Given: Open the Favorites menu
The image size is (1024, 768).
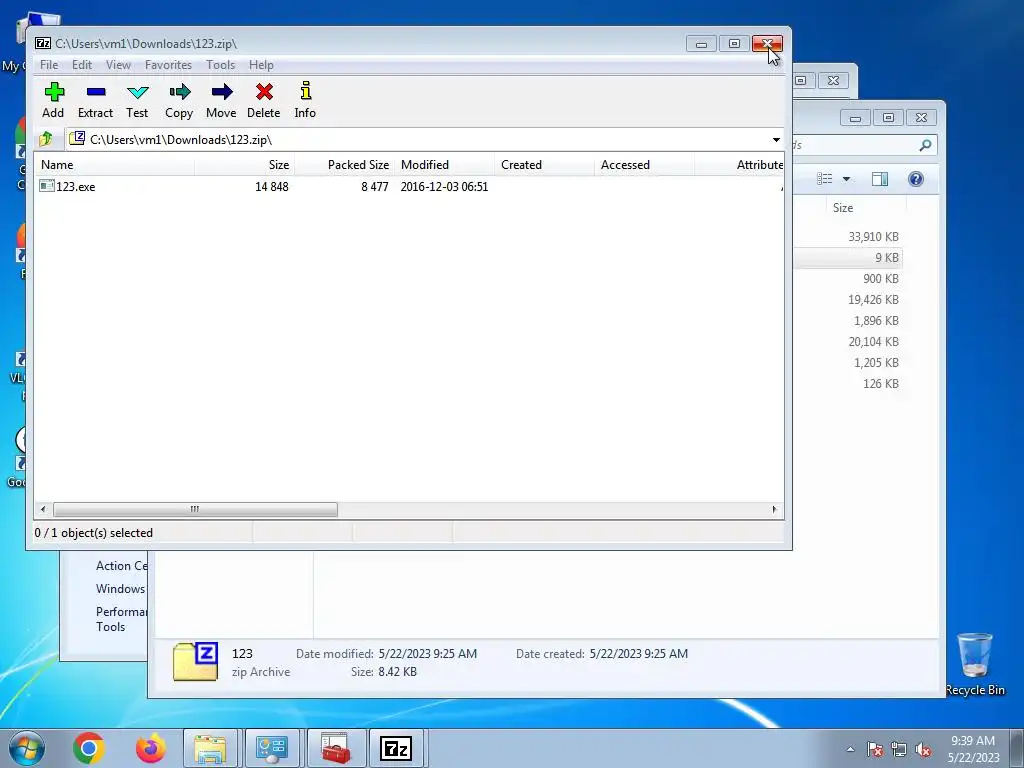Looking at the screenshot, I should (168, 65).
